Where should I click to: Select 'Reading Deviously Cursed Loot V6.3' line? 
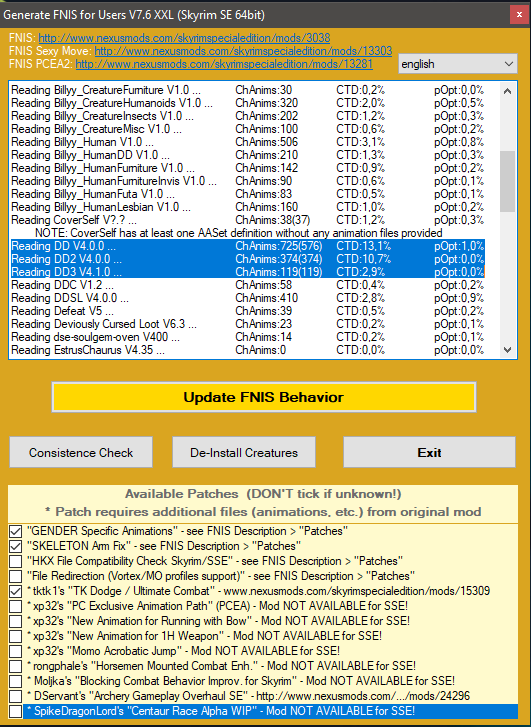coord(248,324)
